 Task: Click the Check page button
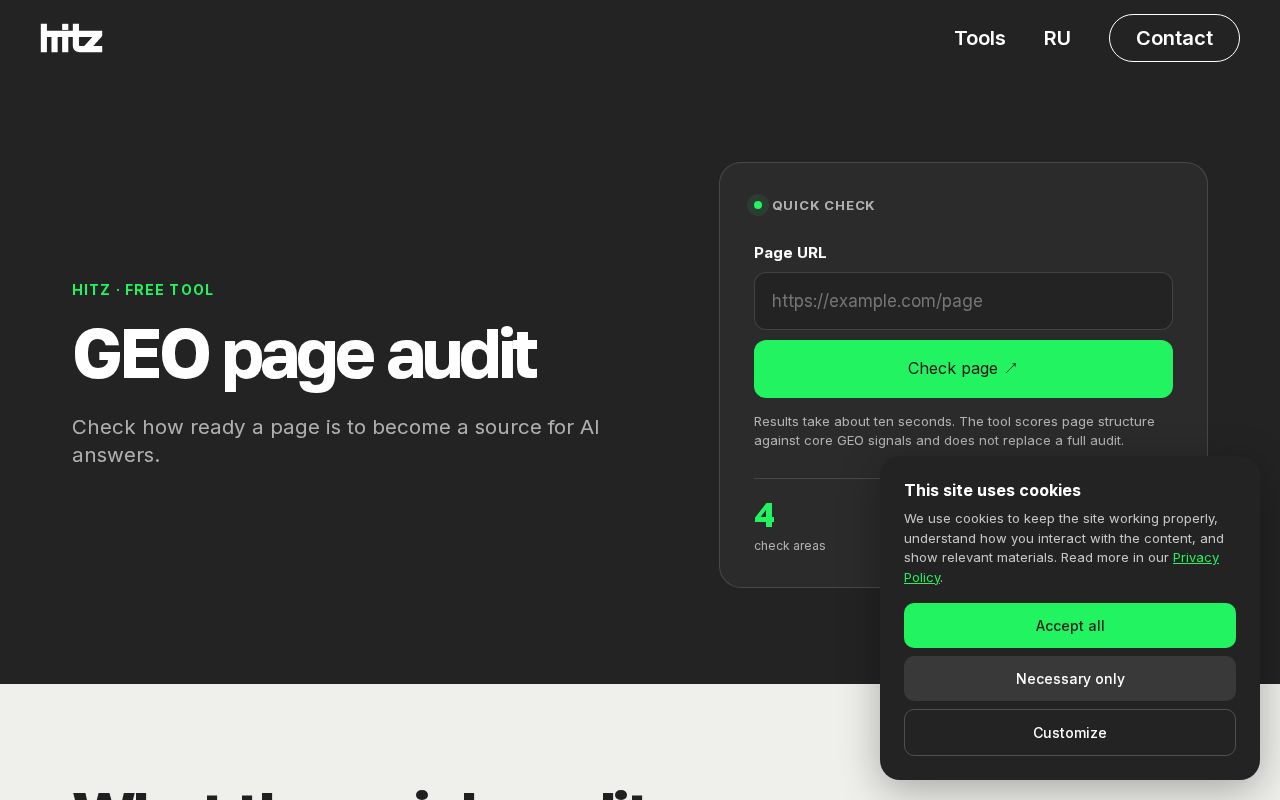click(963, 369)
